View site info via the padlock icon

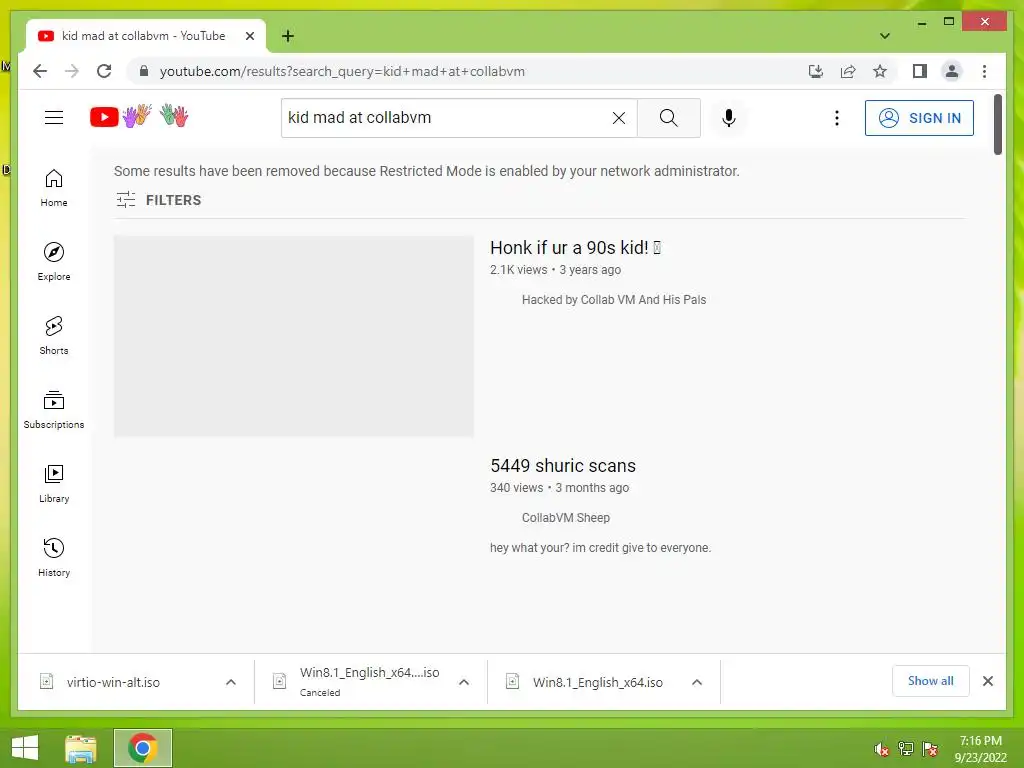tap(144, 71)
